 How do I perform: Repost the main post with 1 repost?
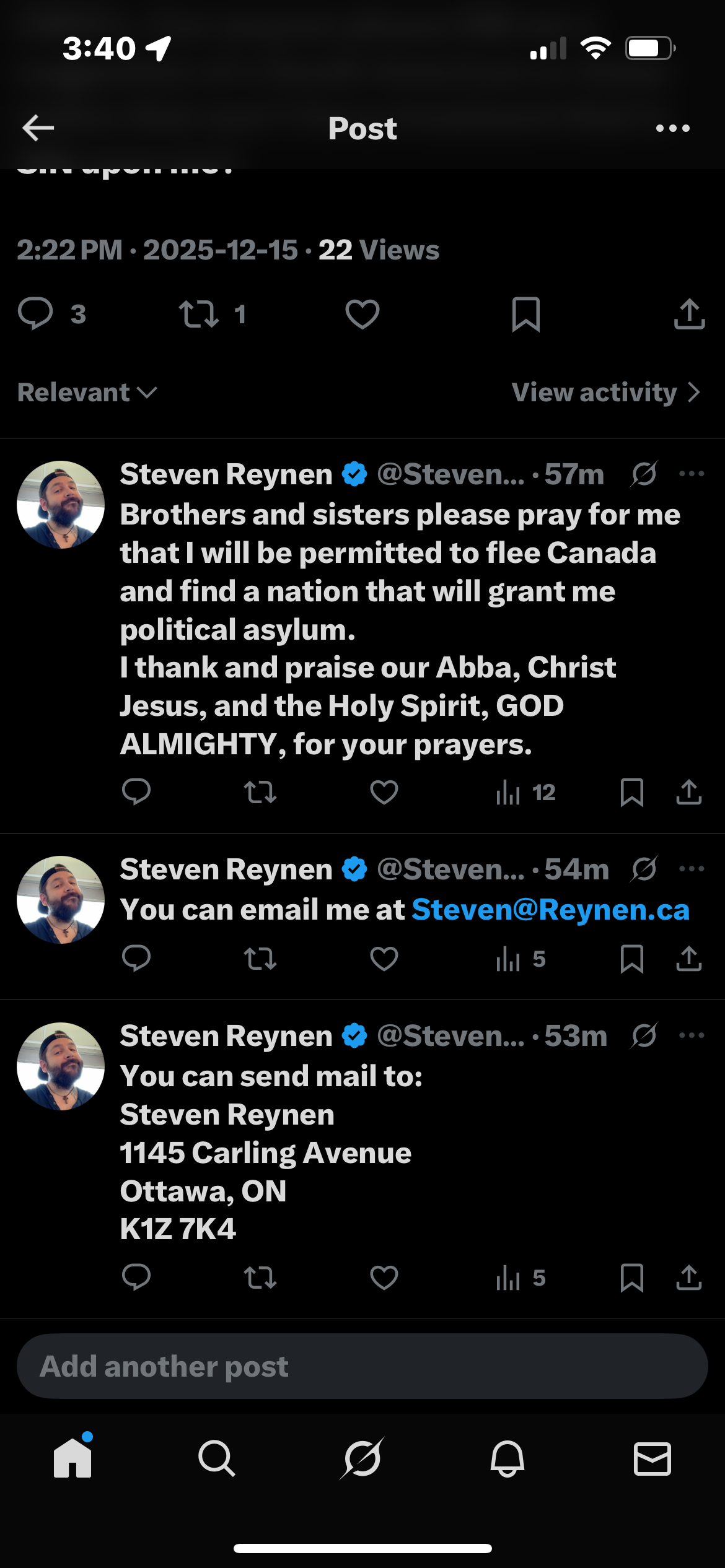(200, 314)
